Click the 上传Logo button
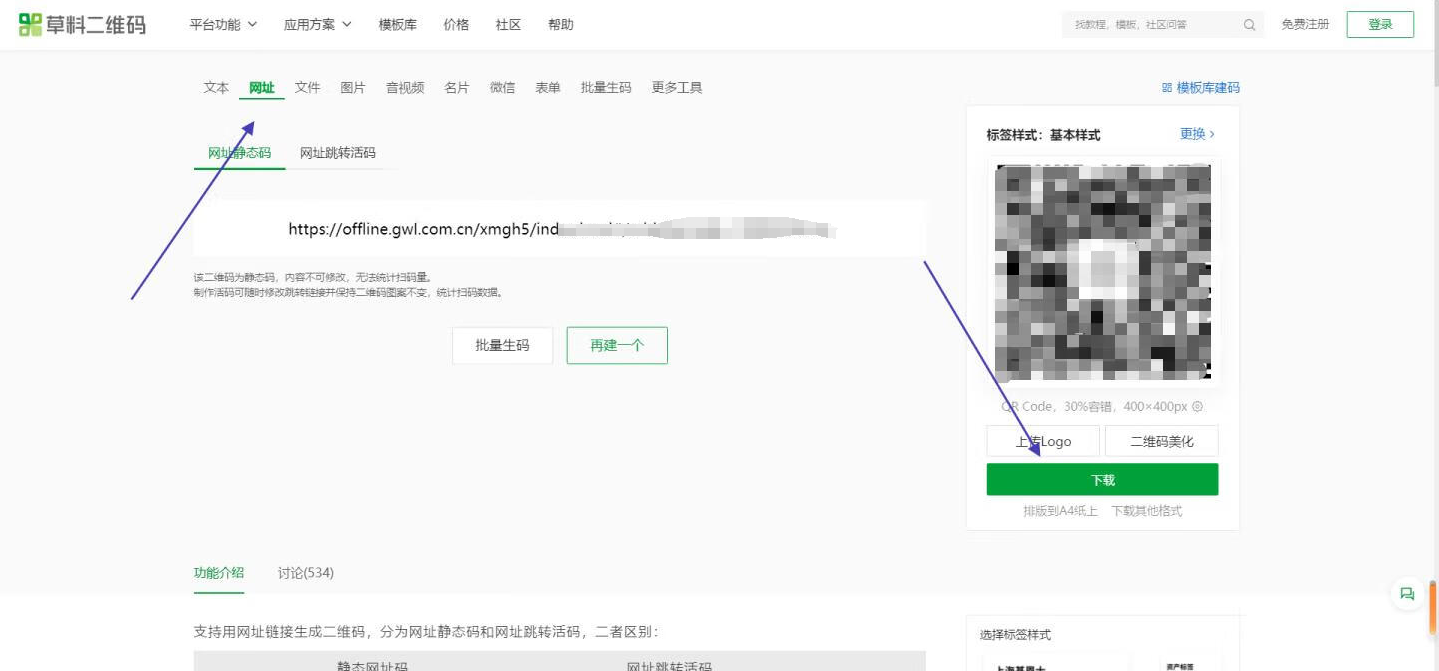Image resolution: width=1439 pixels, height=671 pixels. 1043,441
